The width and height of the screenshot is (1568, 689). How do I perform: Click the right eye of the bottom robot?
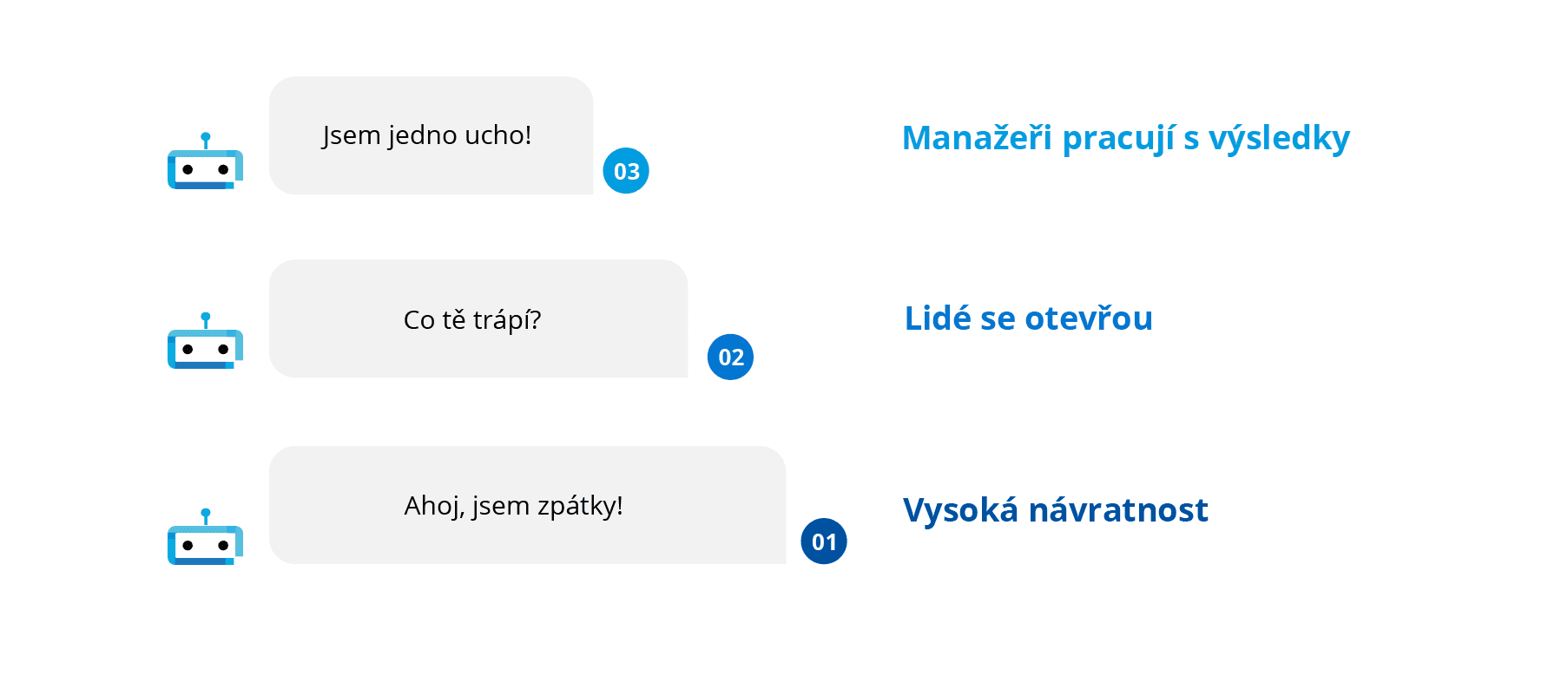(x=223, y=546)
